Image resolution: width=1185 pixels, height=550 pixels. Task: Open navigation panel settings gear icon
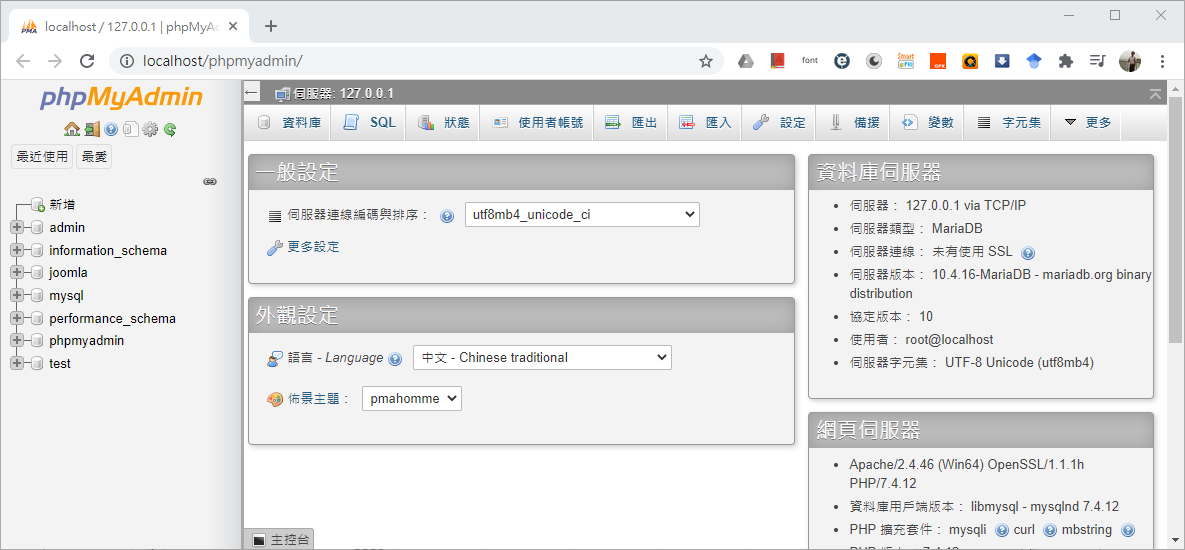tap(150, 129)
